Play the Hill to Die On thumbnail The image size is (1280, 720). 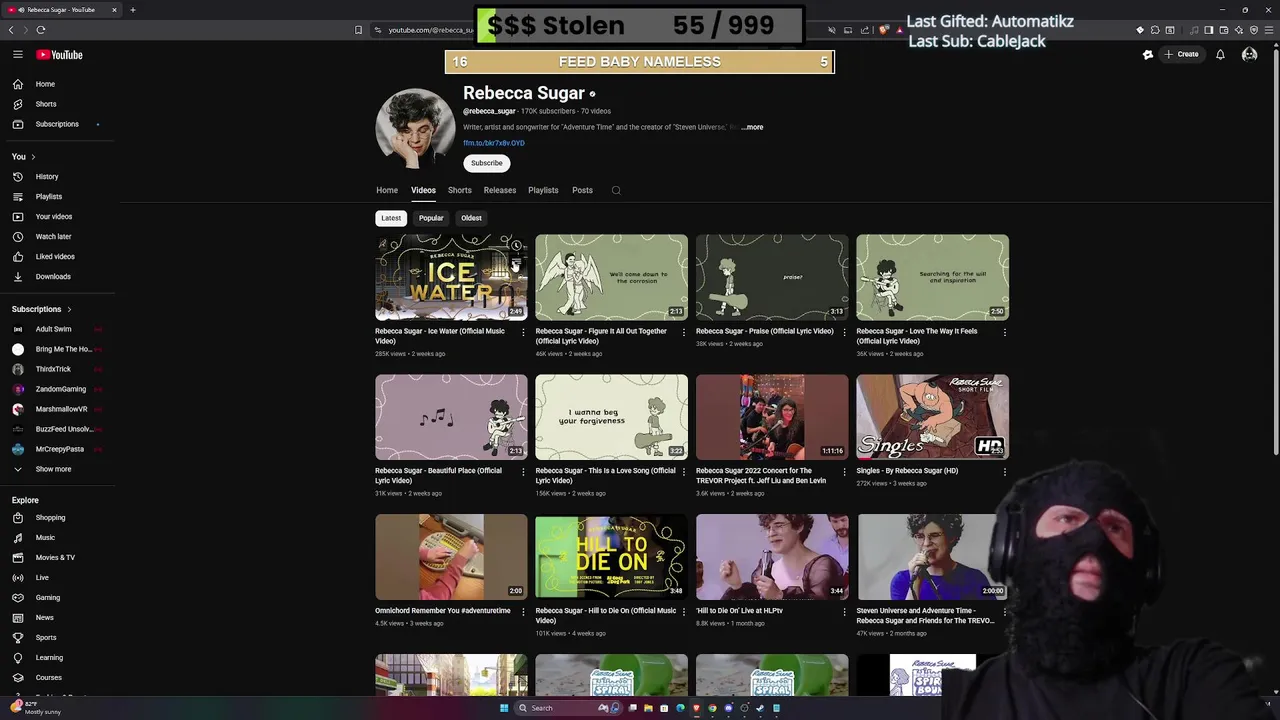pos(611,557)
